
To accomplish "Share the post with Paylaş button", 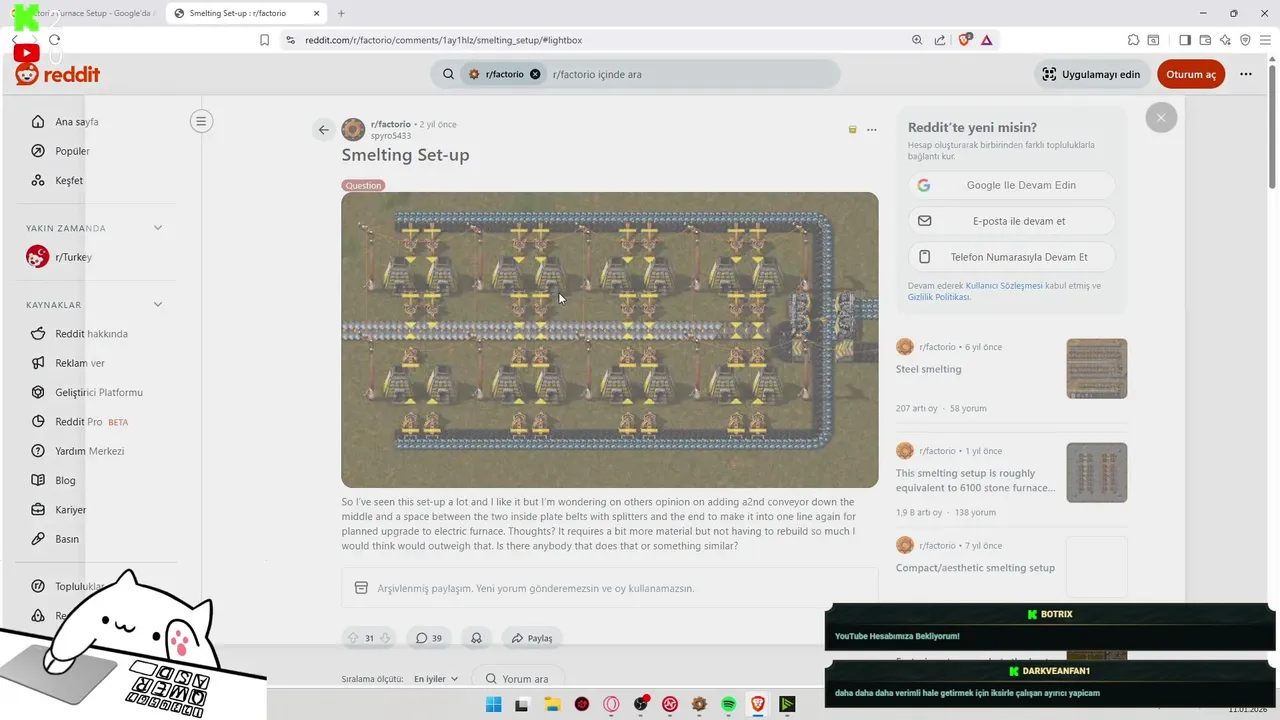I will tap(532, 638).
